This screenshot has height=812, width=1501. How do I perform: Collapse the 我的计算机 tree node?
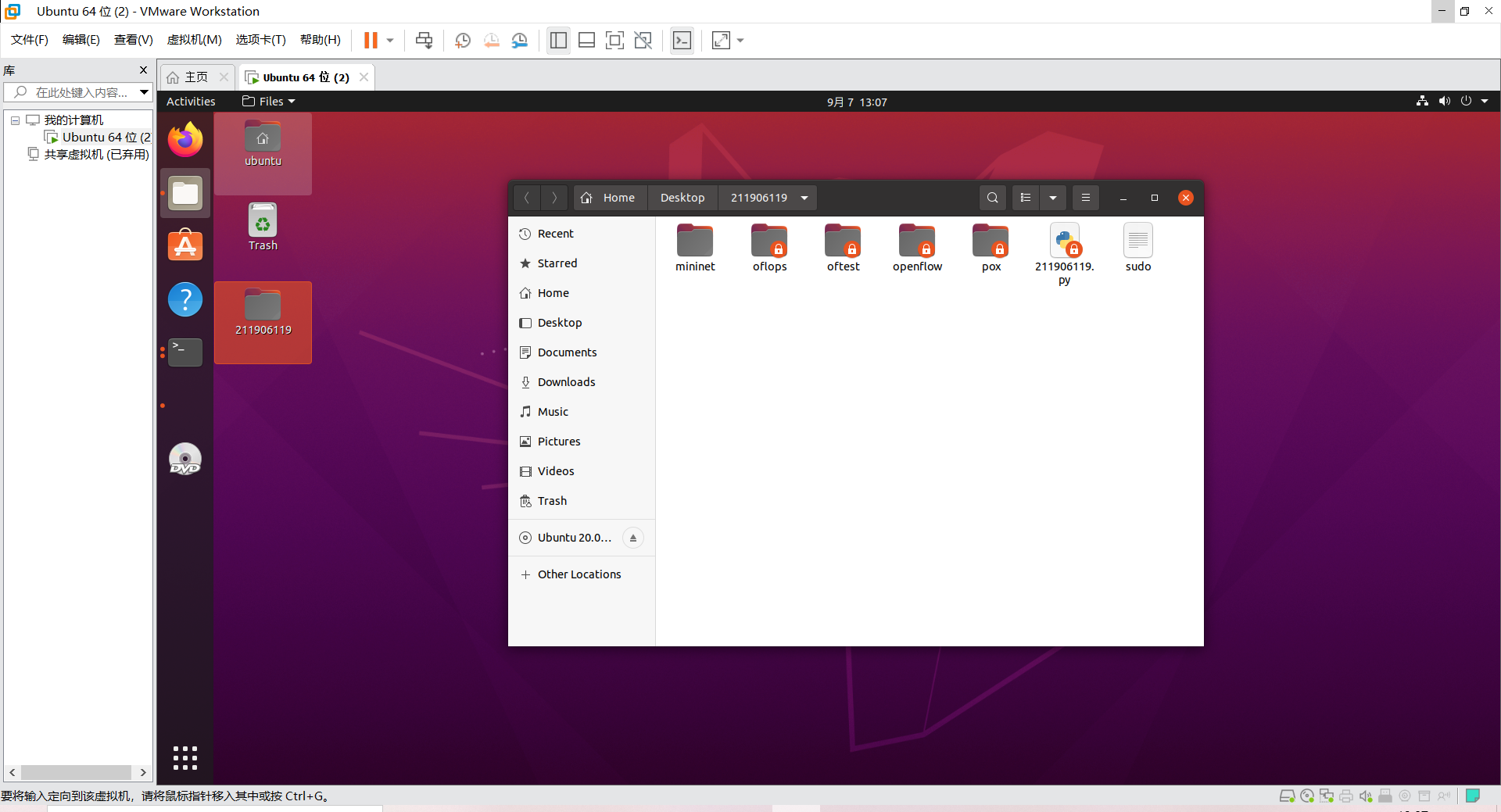(x=15, y=120)
